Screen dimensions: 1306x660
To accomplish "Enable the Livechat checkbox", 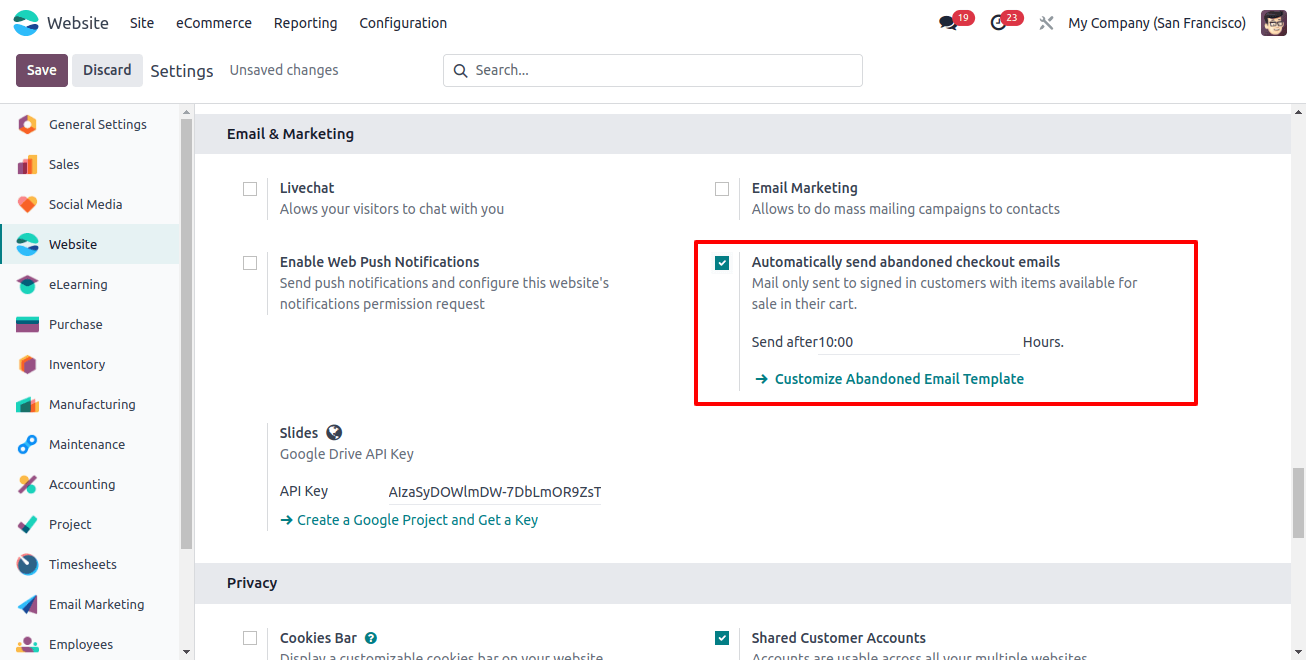I will 250,189.
